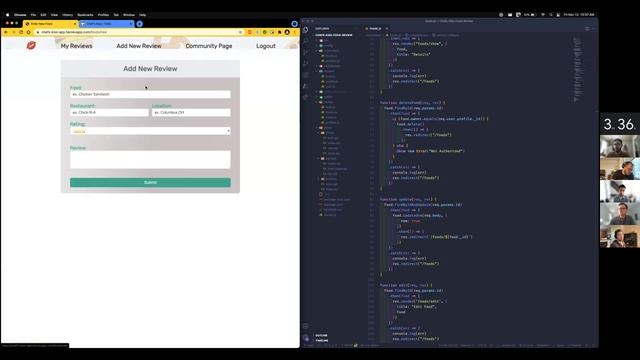Open the Window menu
Image resolution: width=640 pixels, height=360 pixels.
(129, 15)
